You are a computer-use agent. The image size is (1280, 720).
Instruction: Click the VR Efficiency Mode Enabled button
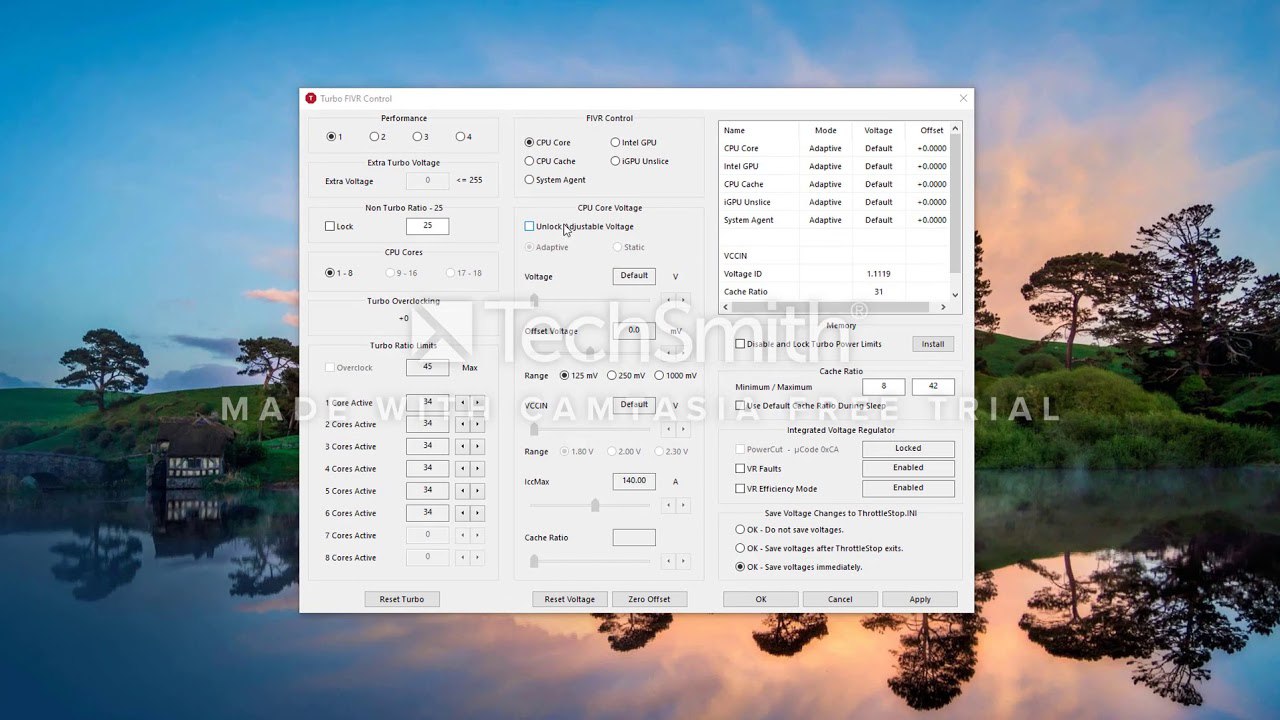[908, 488]
